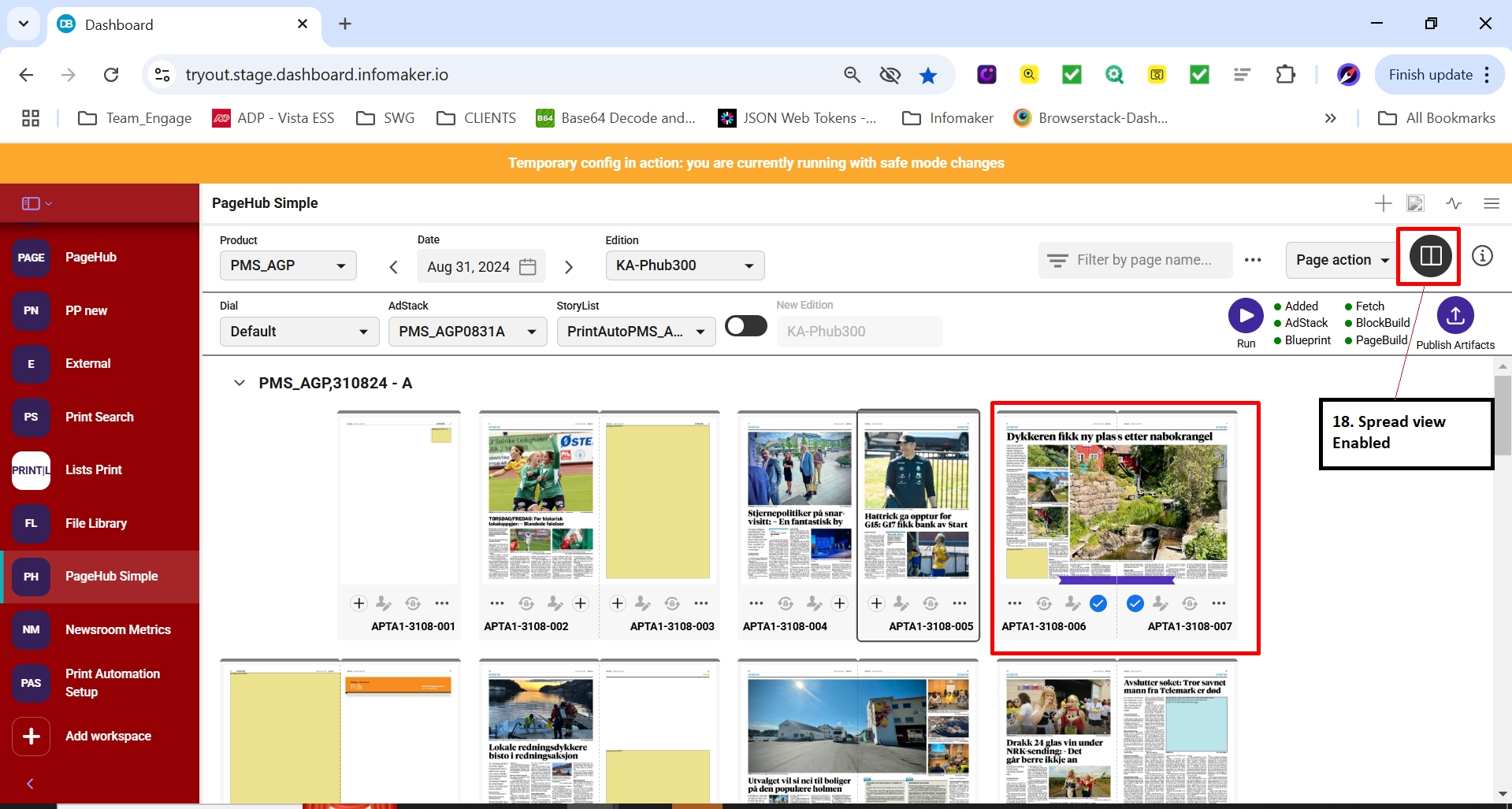Enable the New Edition toggle switch
Viewport: 1512px width, 809px height.
pyautogui.click(x=746, y=326)
